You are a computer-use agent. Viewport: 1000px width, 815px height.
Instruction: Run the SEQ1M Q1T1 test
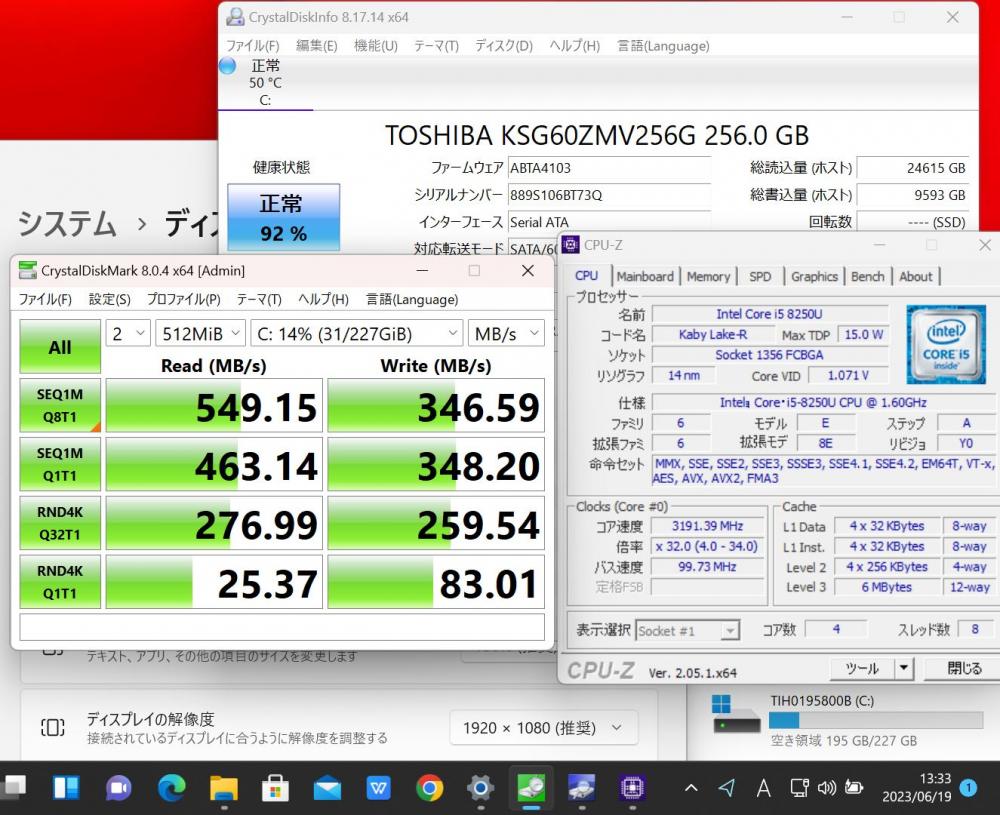pos(60,464)
